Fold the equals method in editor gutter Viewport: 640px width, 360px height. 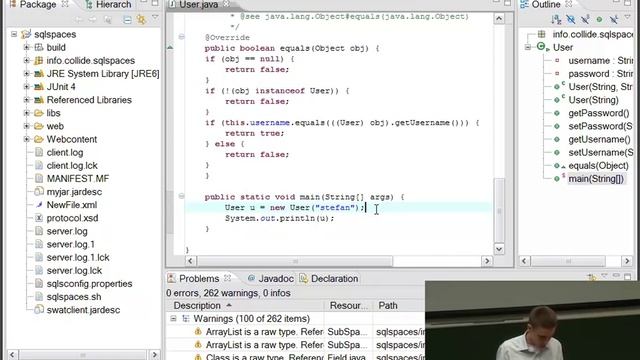point(181,37)
